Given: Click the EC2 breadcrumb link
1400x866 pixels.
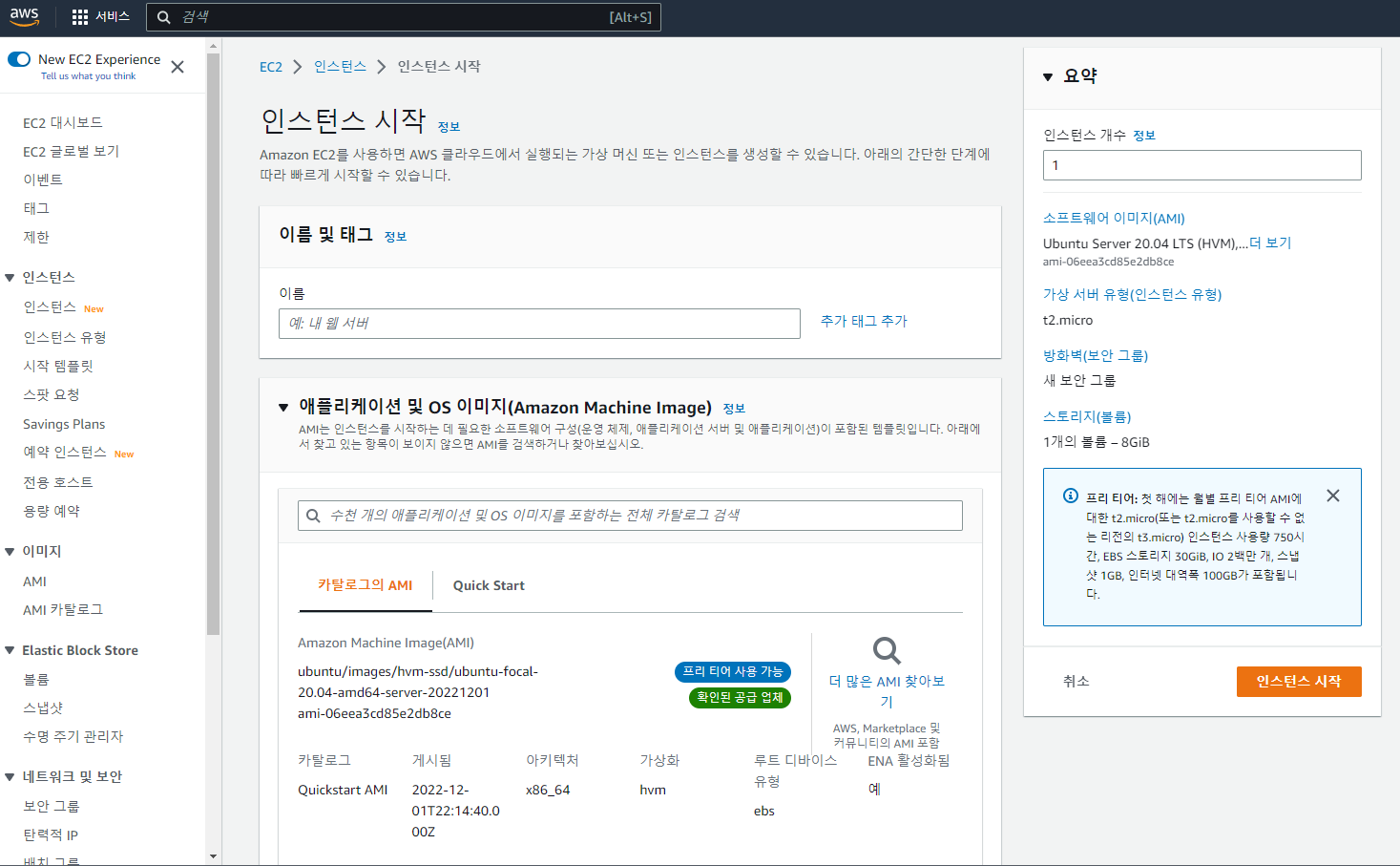Looking at the screenshot, I should tap(271, 67).
